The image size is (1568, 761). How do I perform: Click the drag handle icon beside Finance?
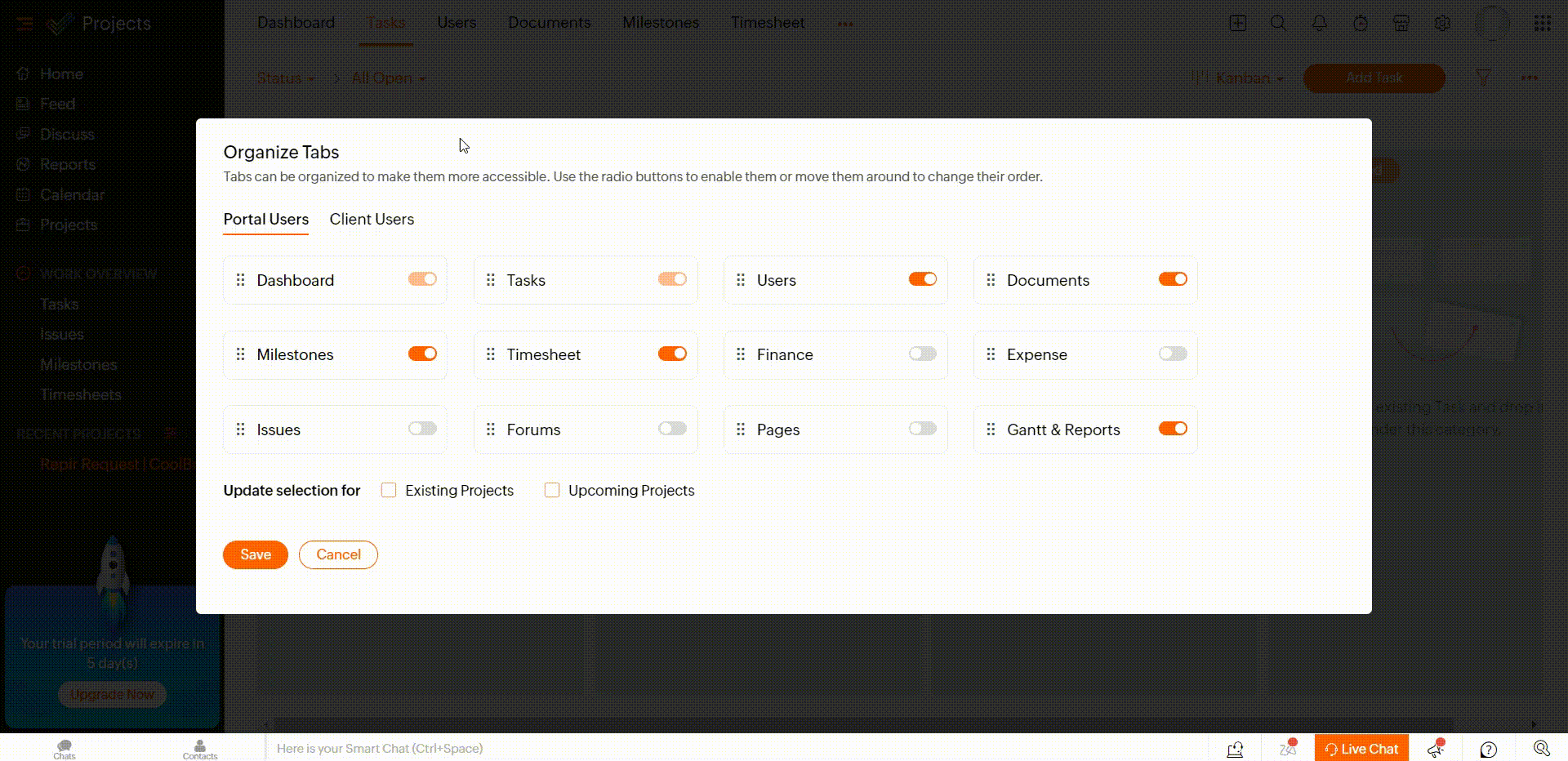pos(741,354)
